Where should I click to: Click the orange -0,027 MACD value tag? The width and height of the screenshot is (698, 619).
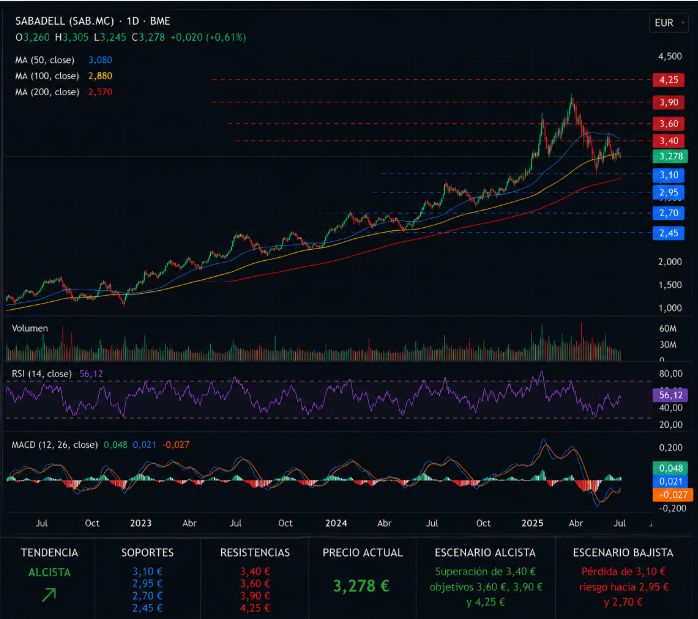tap(673, 495)
